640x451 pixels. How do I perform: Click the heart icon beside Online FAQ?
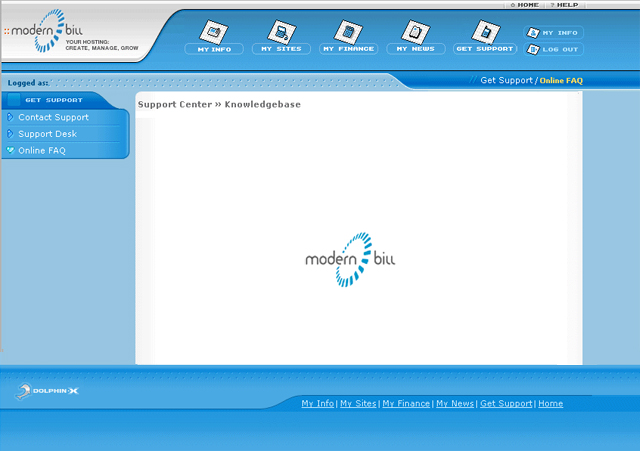pos(11,150)
